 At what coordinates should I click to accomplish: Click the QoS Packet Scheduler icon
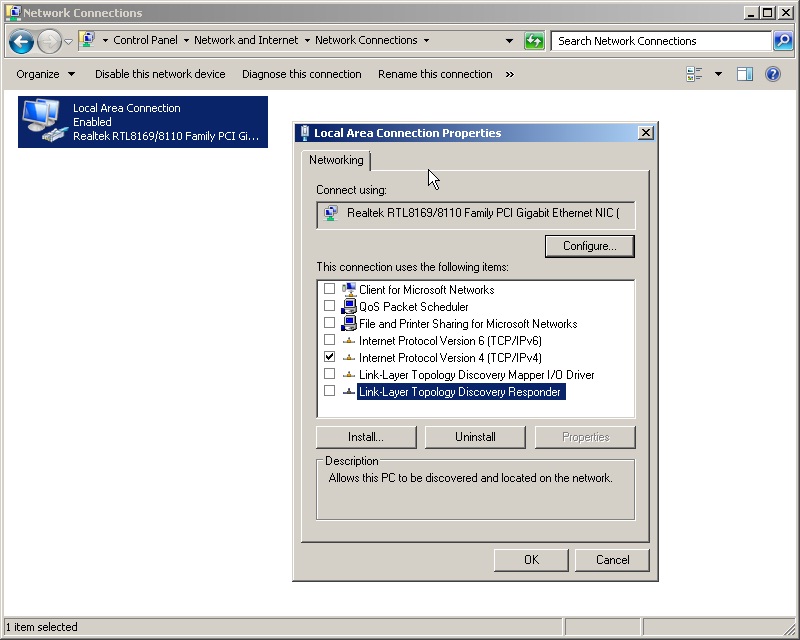click(x=349, y=306)
